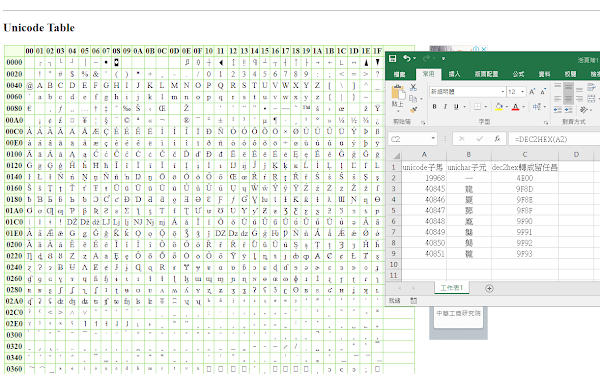Apply the yellow Fill Color bucket
This screenshot has height=374, width=600.
499,107
